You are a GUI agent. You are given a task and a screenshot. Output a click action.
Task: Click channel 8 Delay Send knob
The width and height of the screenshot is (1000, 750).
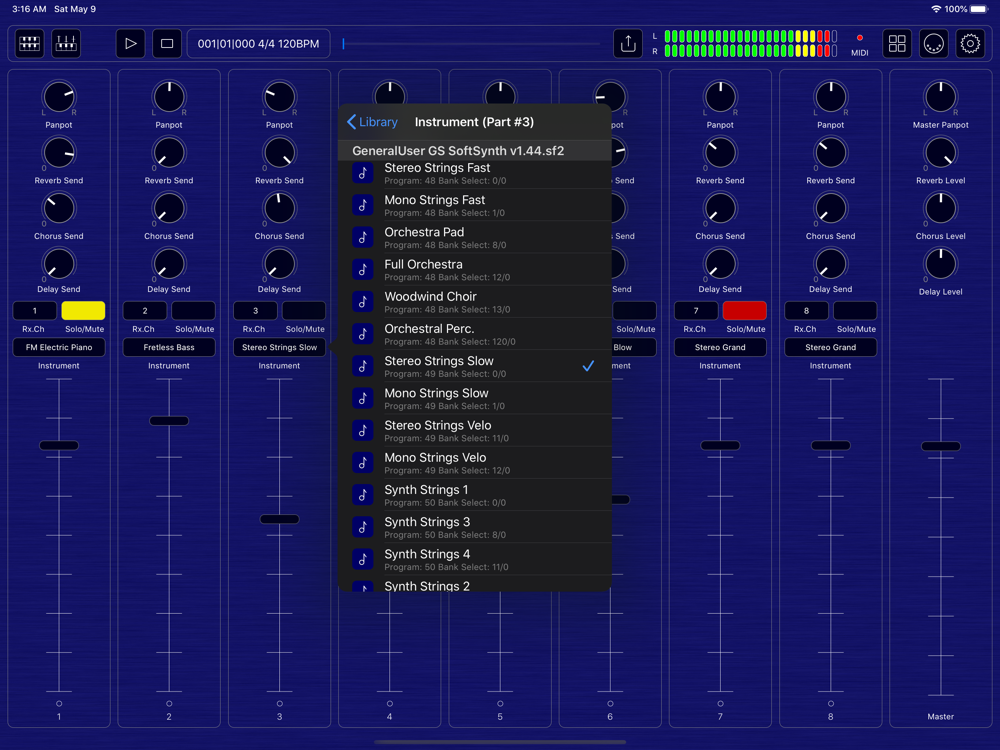(x=830, y=264)
